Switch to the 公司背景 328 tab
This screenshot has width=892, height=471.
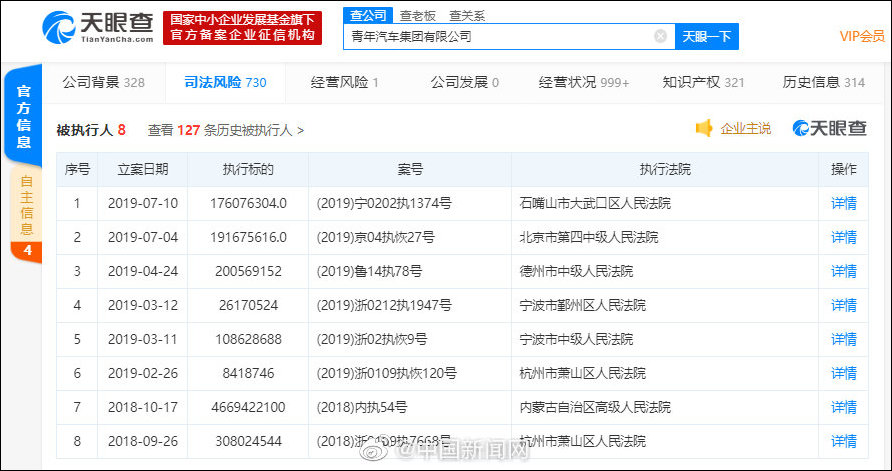(104, 82)
